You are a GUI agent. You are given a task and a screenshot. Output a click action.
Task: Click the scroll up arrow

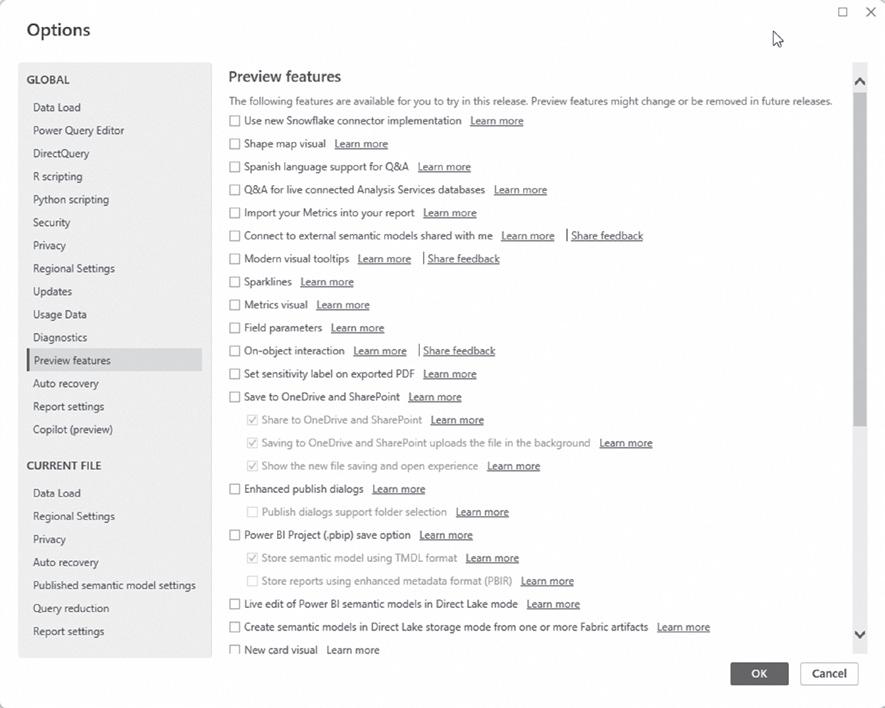[860, 81]
